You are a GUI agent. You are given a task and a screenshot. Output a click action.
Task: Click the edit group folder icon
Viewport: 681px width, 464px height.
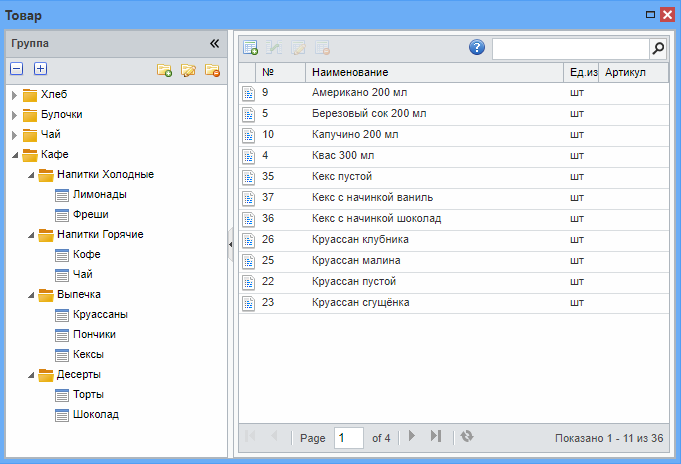click(188, 70)
